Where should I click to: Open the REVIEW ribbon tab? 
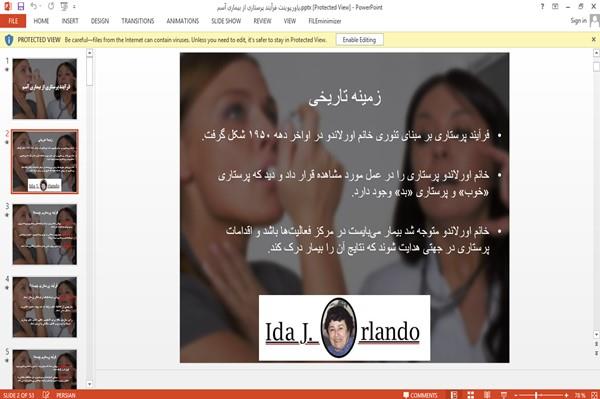tap(262, 21)
